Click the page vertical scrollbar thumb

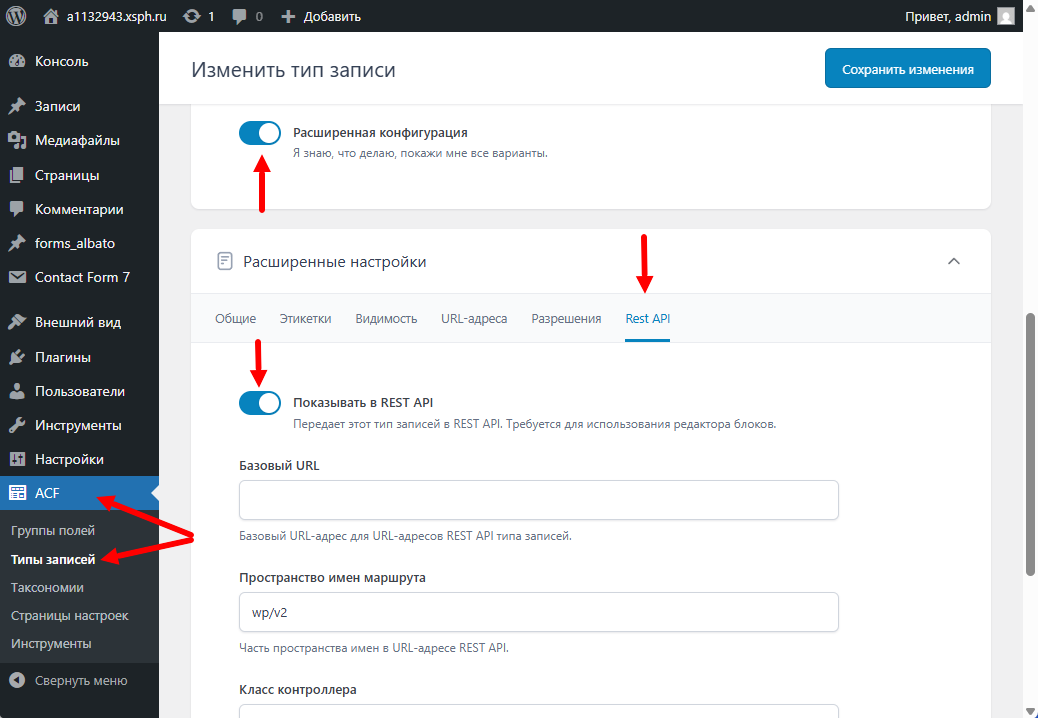(x=1030, y=445)
